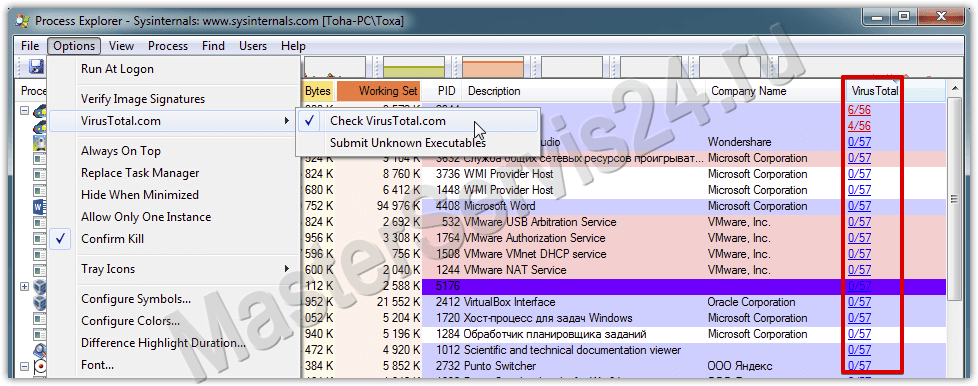Open the Tray Icons submenu
This screenshot has width=978, height=386.
(x=175, y=269)
